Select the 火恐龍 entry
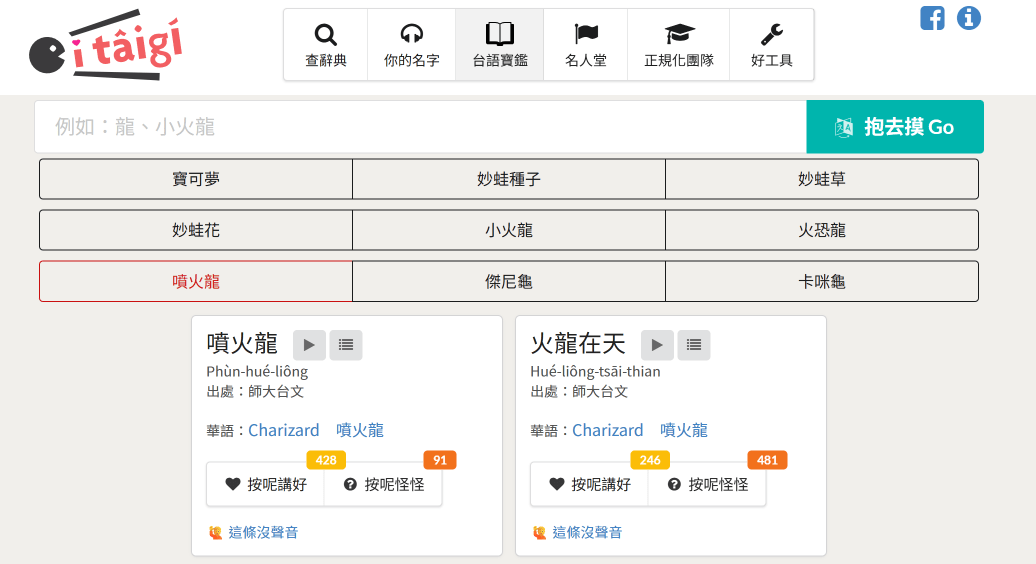The image size is (1036, 564). [822, 230]
